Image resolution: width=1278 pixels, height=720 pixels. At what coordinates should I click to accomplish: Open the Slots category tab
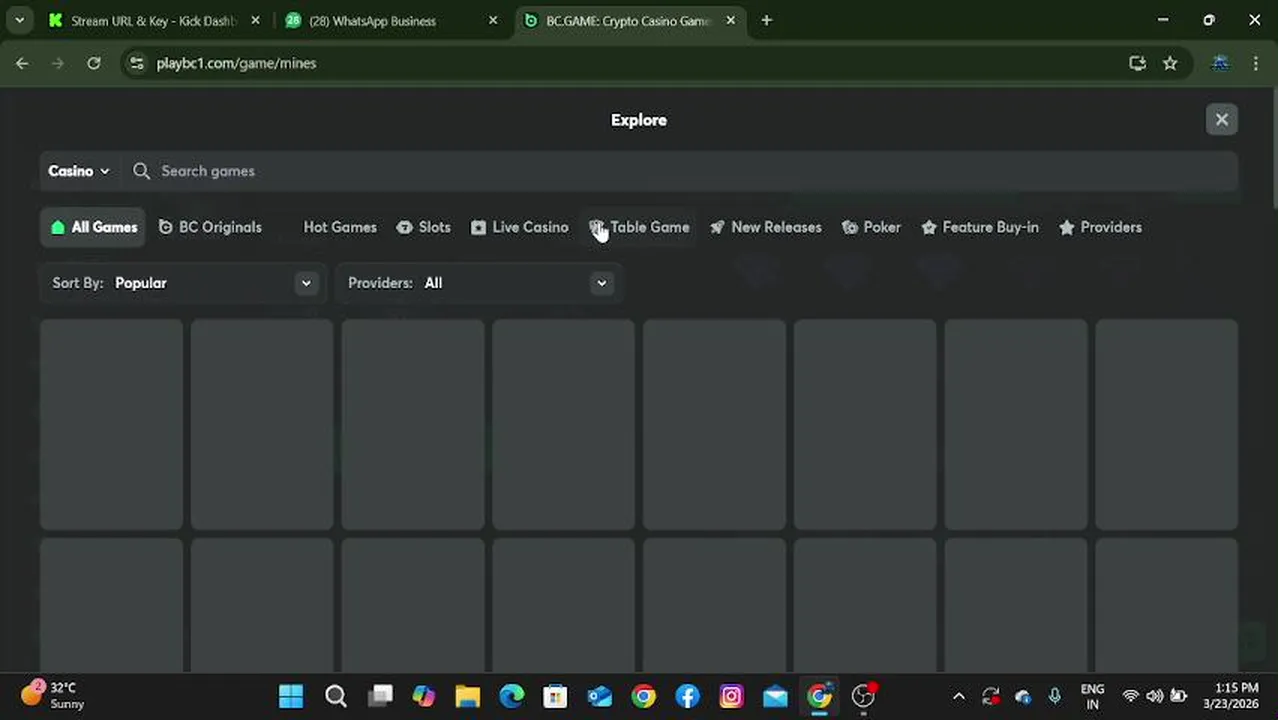click(x=423, y=227)
